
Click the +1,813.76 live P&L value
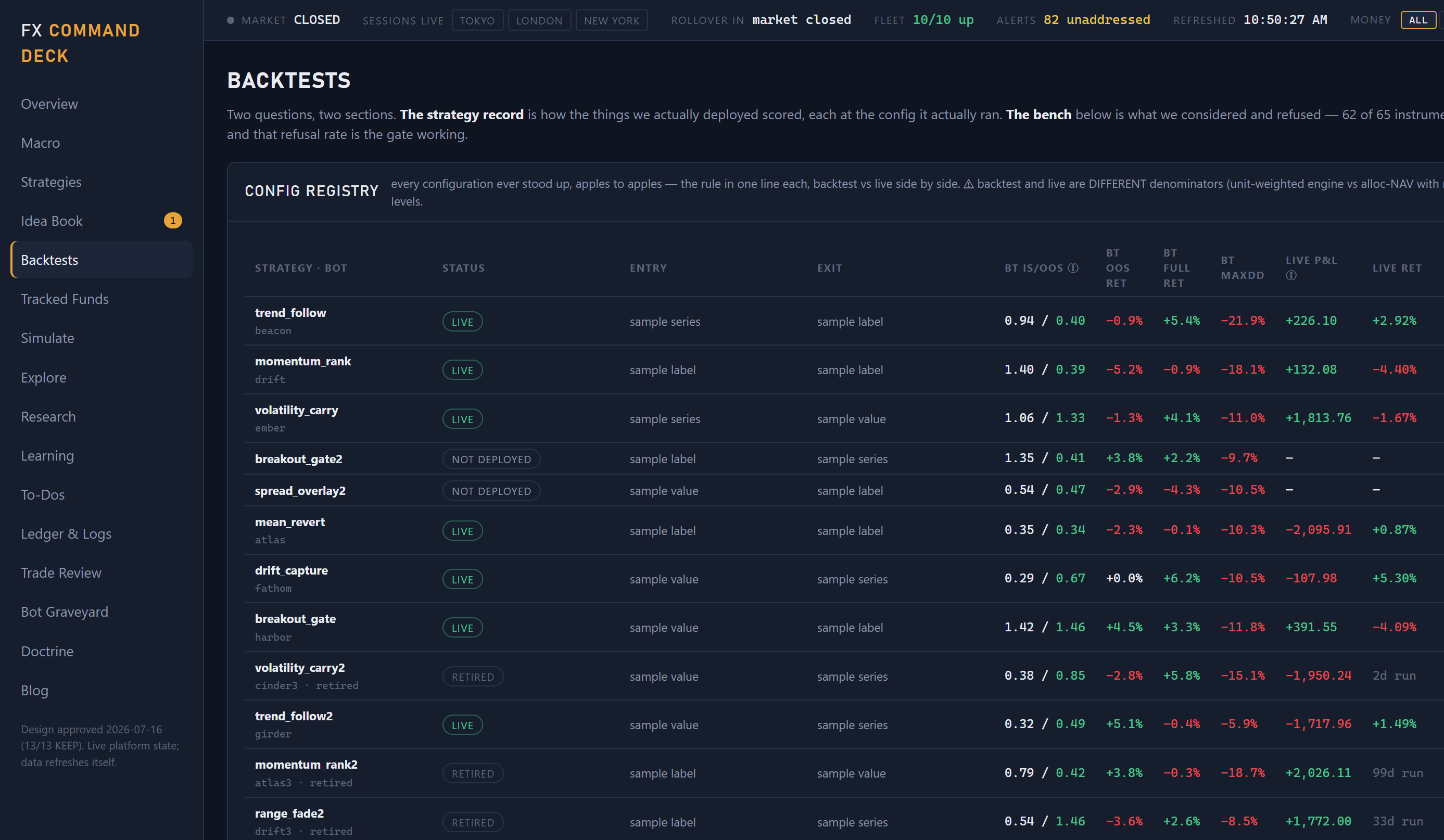[1318, 418]
